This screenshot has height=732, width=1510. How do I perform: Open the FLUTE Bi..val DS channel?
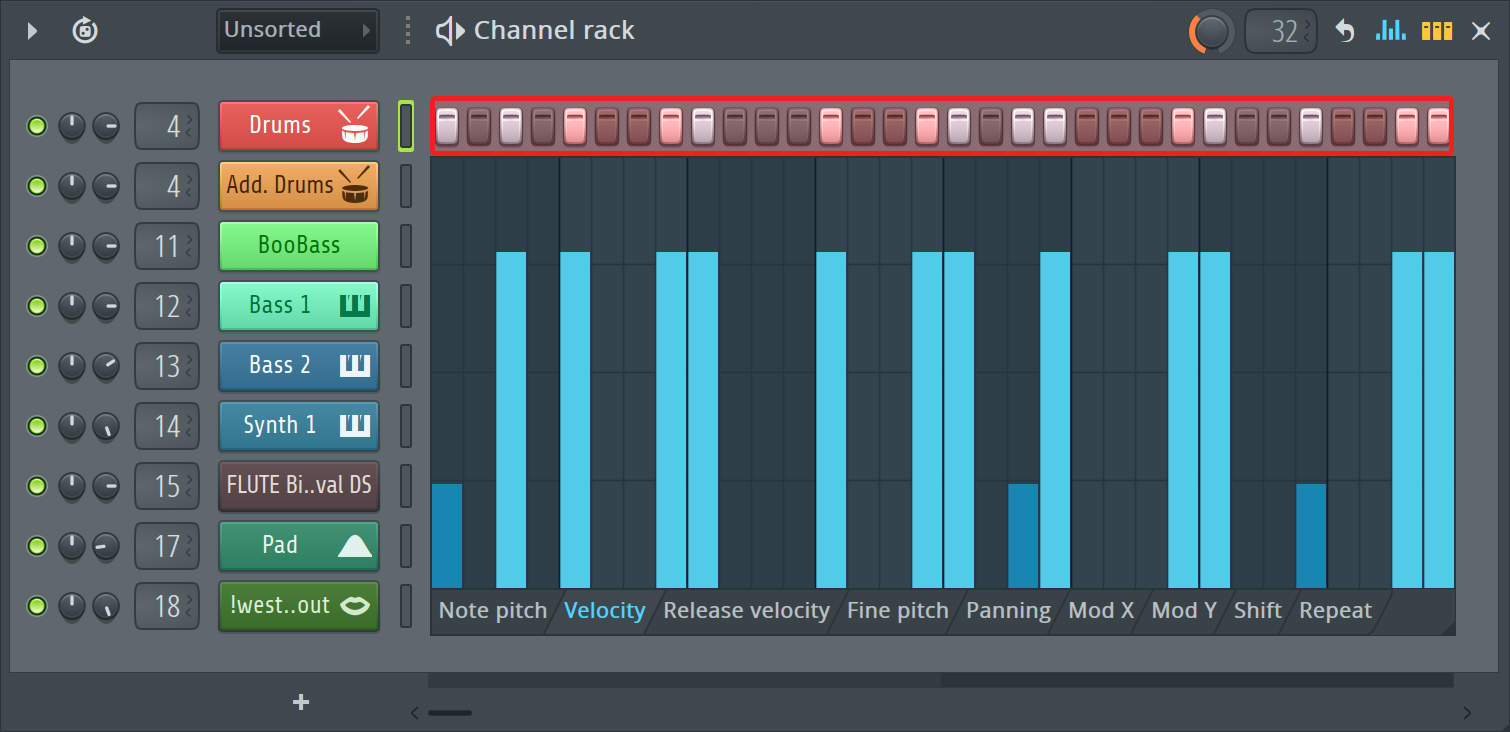(x=299, y=486)
